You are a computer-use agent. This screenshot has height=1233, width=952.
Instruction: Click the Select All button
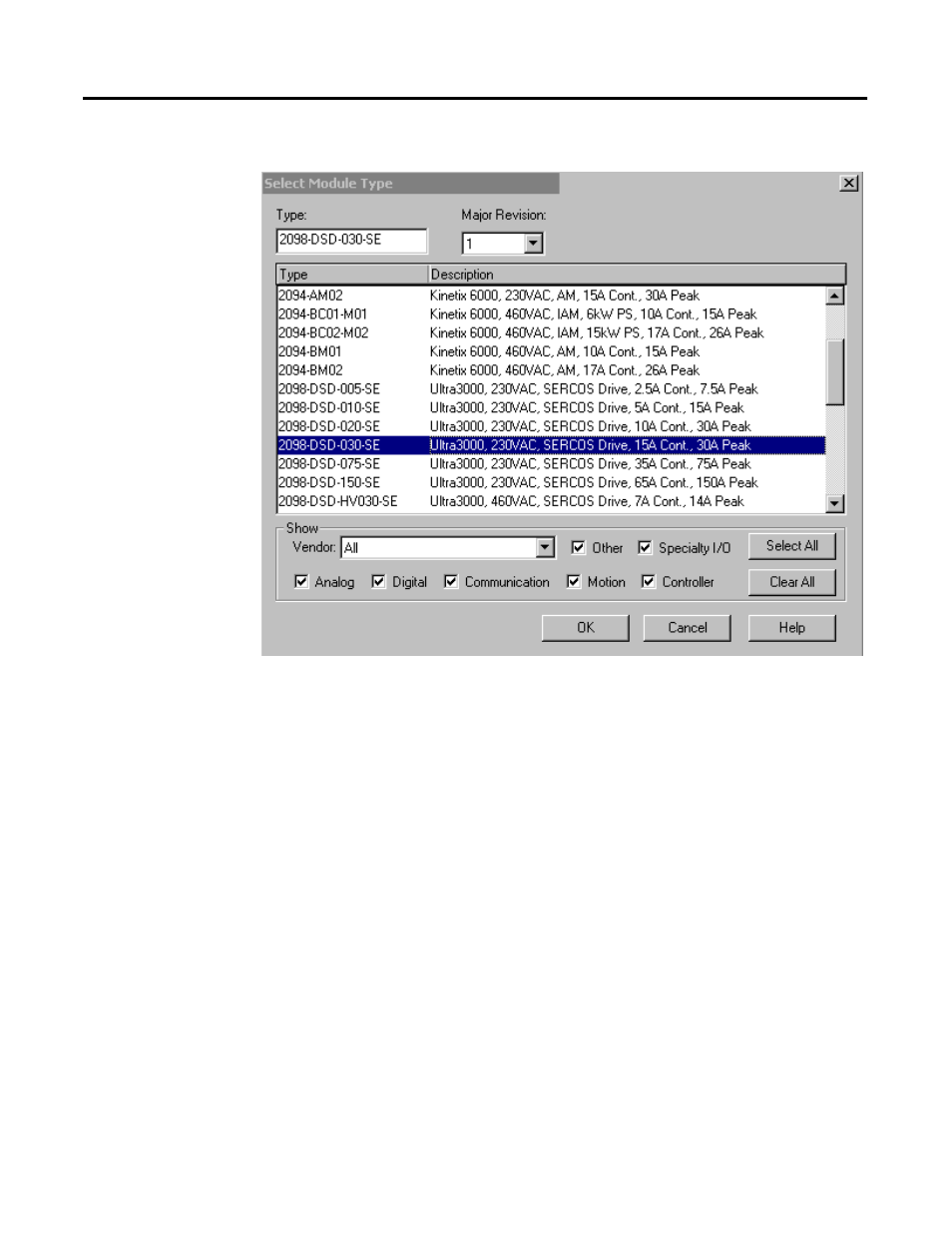791,546
